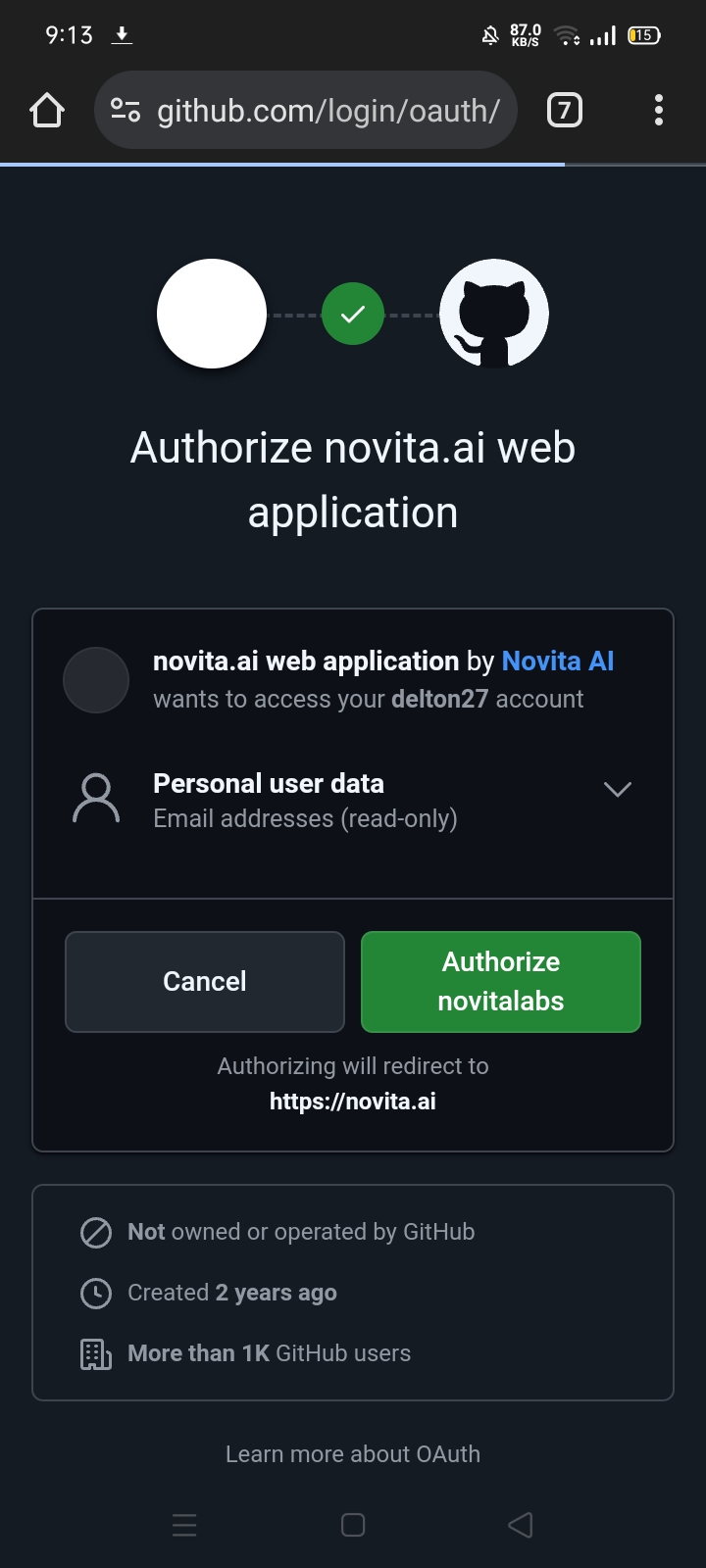
Task: Tap the Android back navigation button
Action: [x=521, y=1525]
